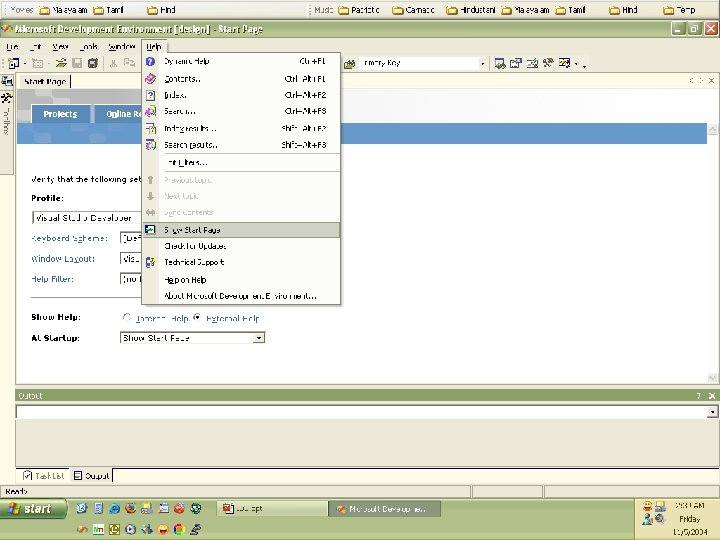Switch to the PowerPoint taskbar button

[x=272, y=509]
